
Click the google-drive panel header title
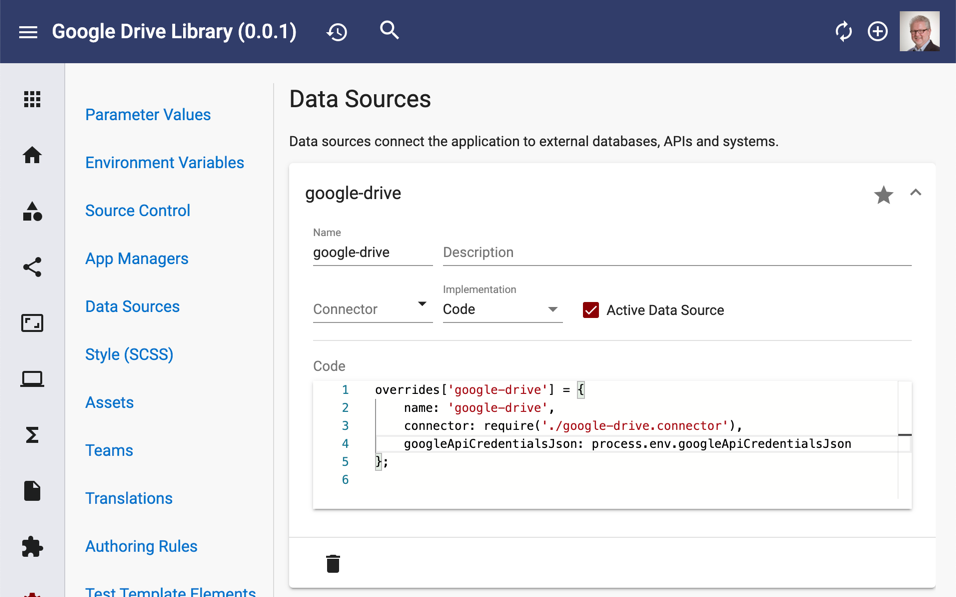coord(353,193)
